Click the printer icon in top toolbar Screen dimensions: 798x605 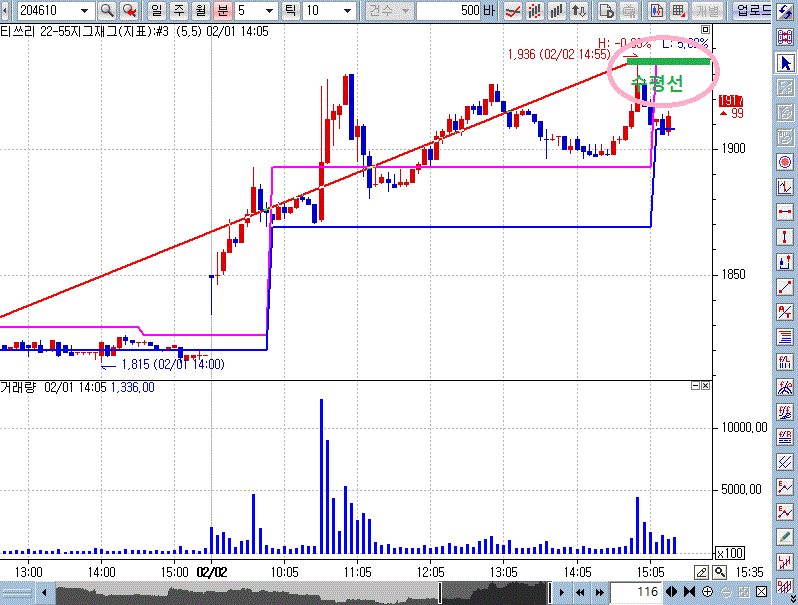[629, 11]
